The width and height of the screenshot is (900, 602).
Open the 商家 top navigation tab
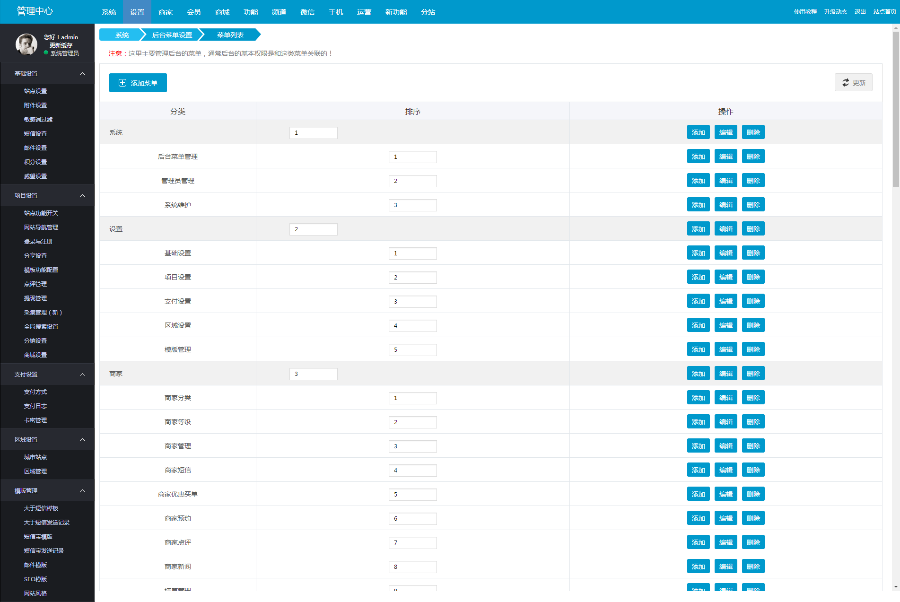(x=165, y=12)
